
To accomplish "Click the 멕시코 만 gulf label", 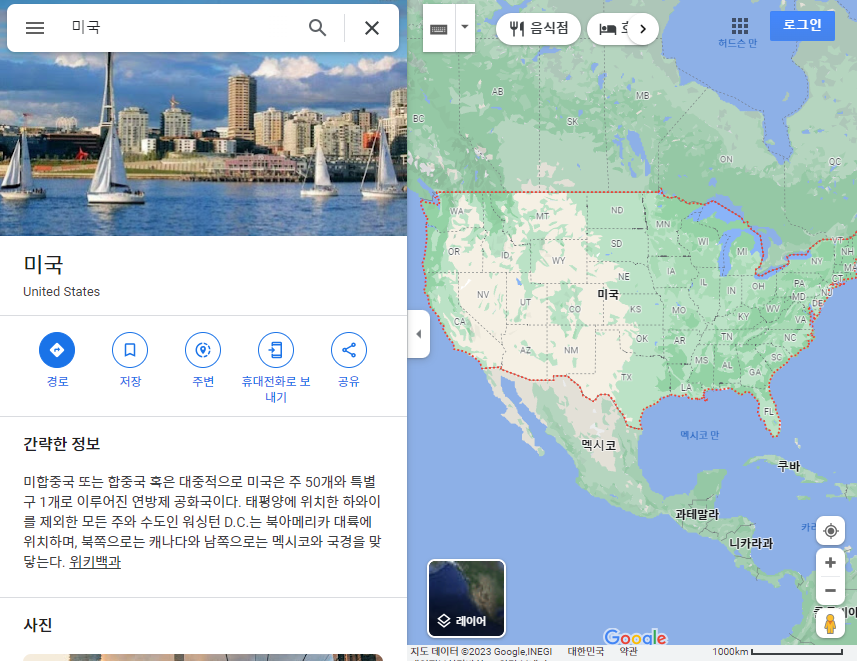I will tap(700, 435).
